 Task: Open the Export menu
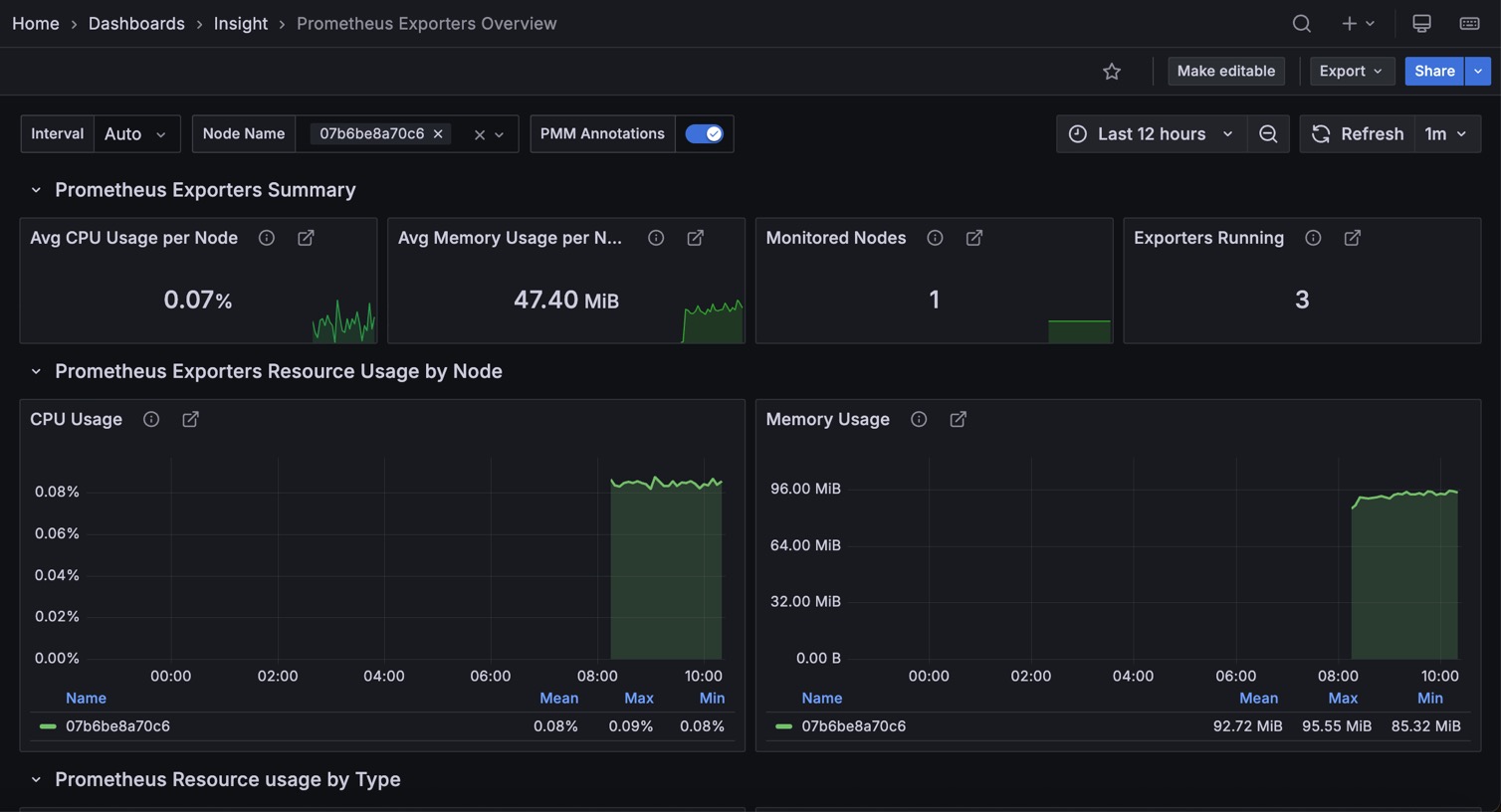click(x=1350, y=71)
